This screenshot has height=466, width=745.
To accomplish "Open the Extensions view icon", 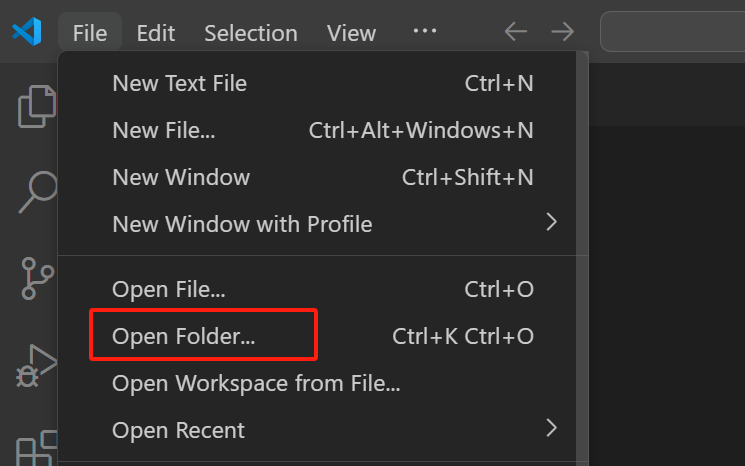I will point(38,448).
